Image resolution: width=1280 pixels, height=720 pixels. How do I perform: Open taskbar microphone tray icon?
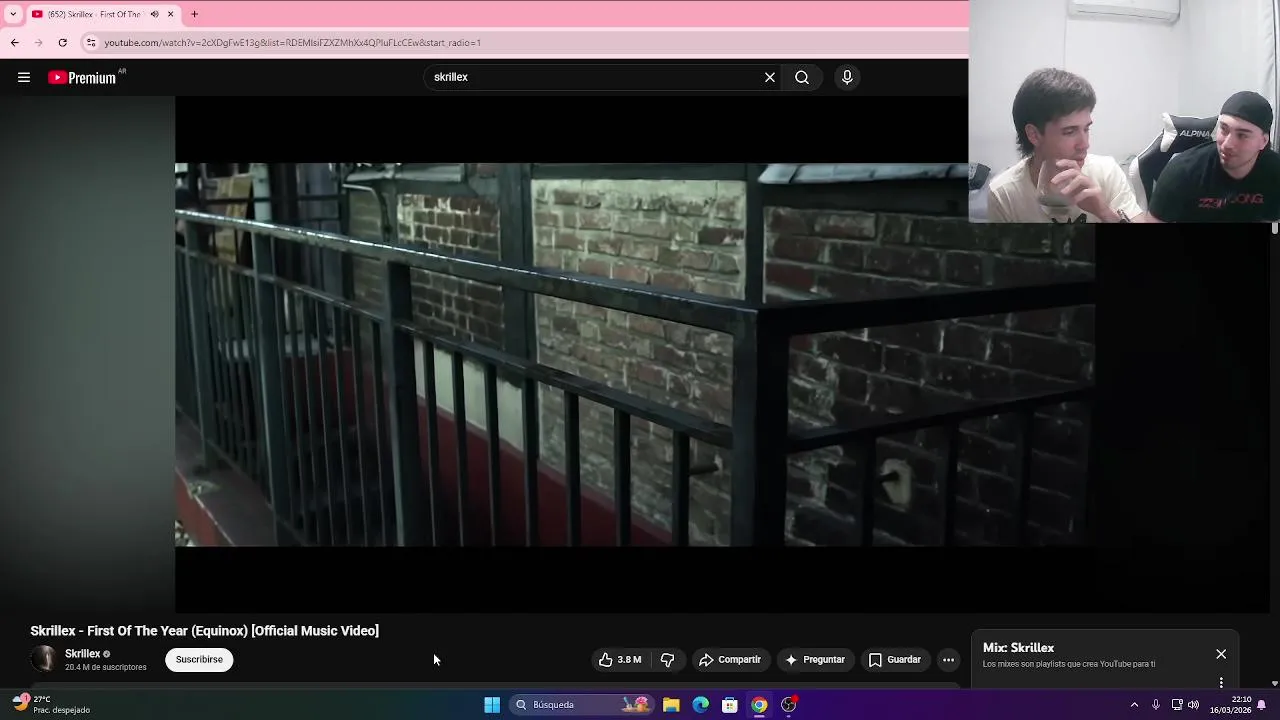click(1156, 705)
